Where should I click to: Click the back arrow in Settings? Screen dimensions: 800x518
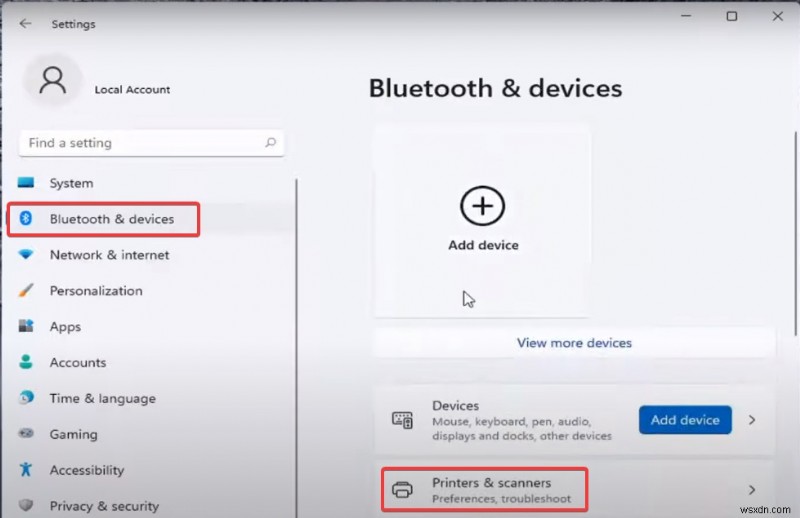point(25,23)
